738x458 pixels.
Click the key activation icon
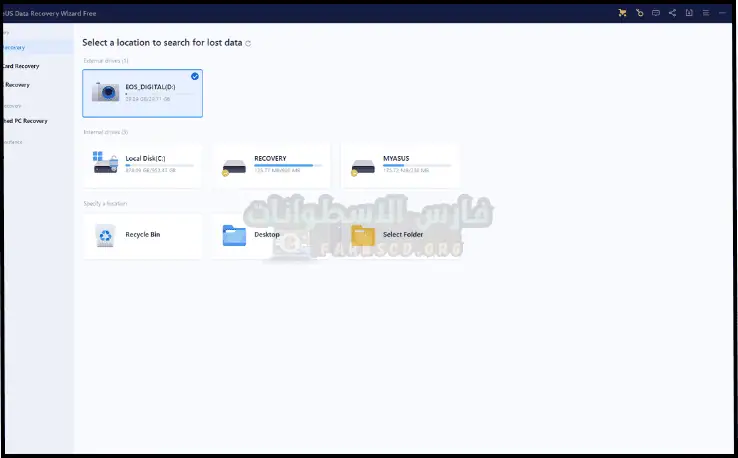(x=639, y=13)
